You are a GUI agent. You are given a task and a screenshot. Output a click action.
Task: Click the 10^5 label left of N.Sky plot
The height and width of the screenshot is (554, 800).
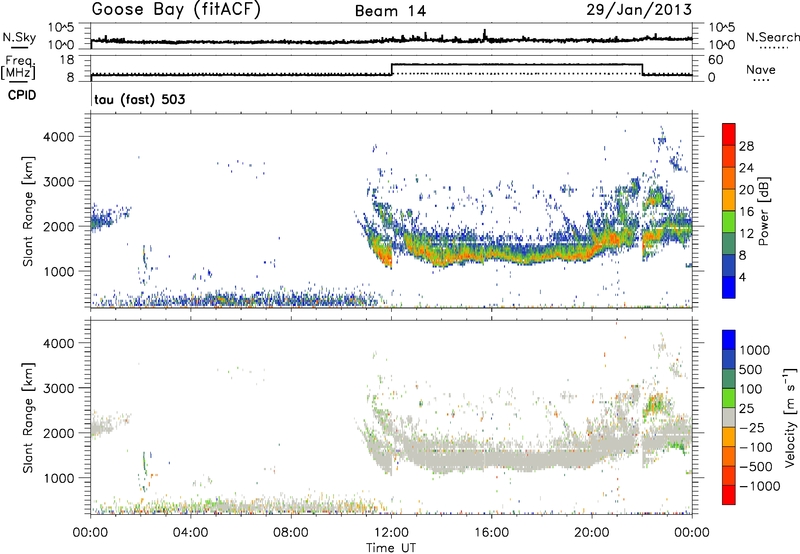[61, 27]
